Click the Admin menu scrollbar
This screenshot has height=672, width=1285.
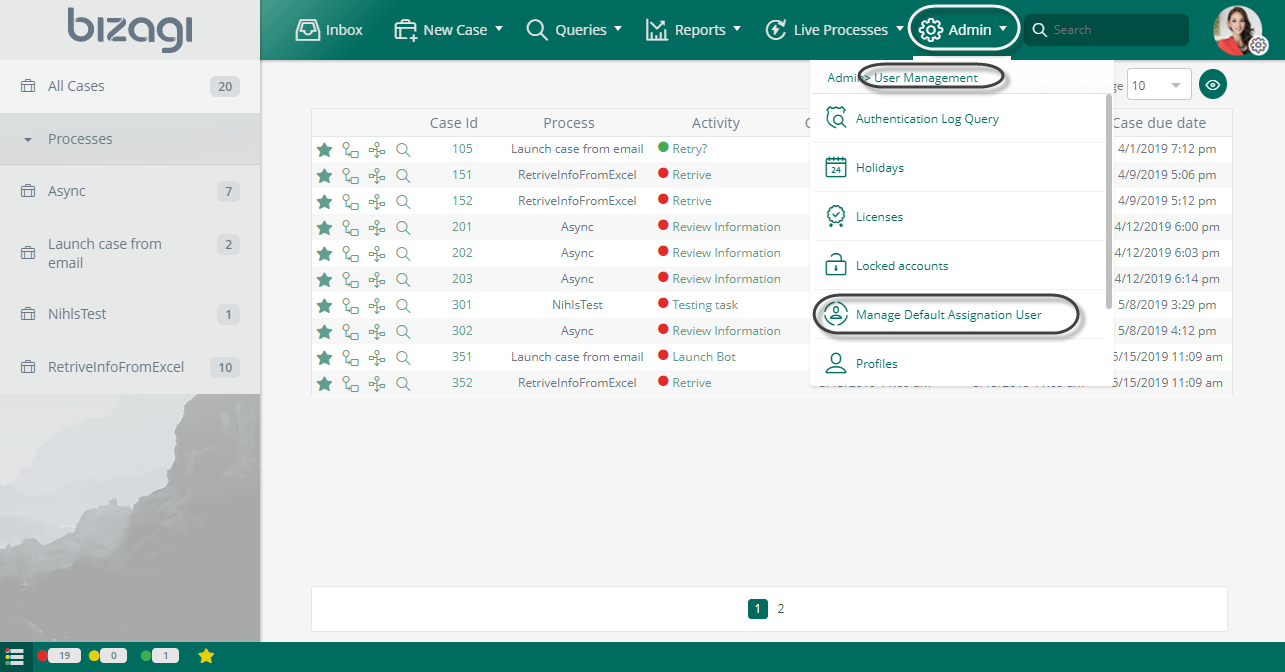pyautogui.click(x=1110, y=200)
